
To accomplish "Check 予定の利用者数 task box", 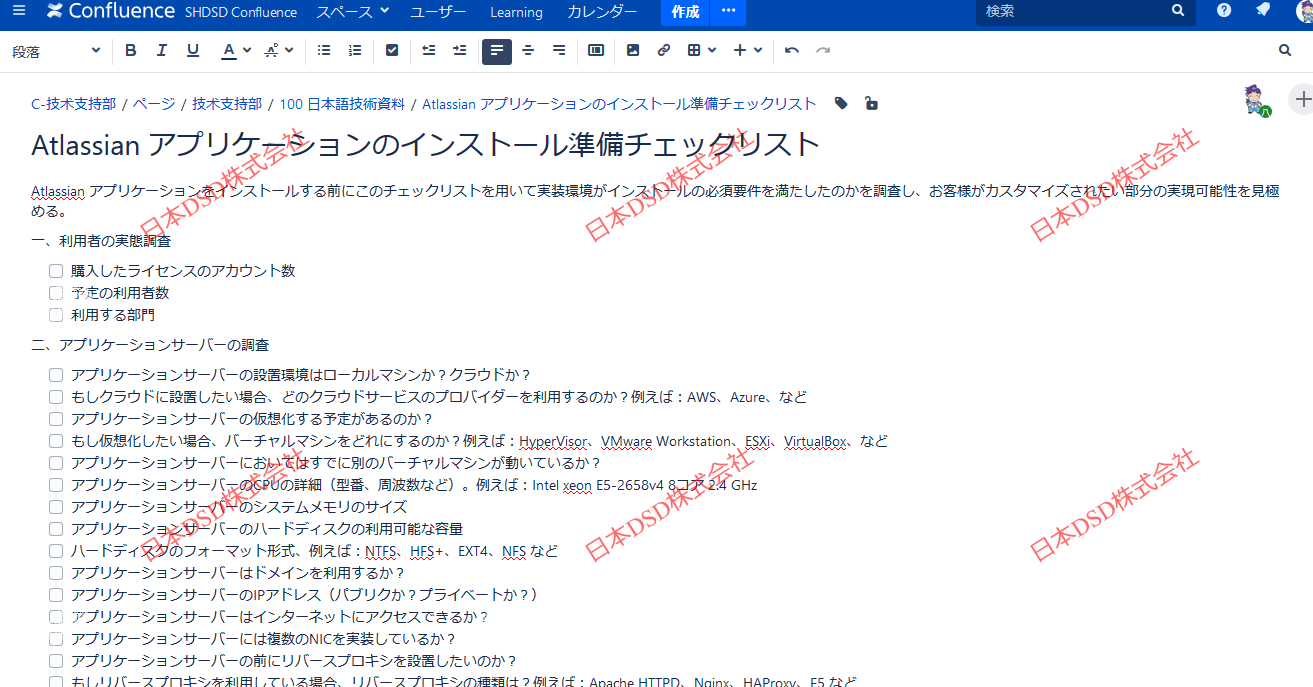I will [x=56, y=293].
